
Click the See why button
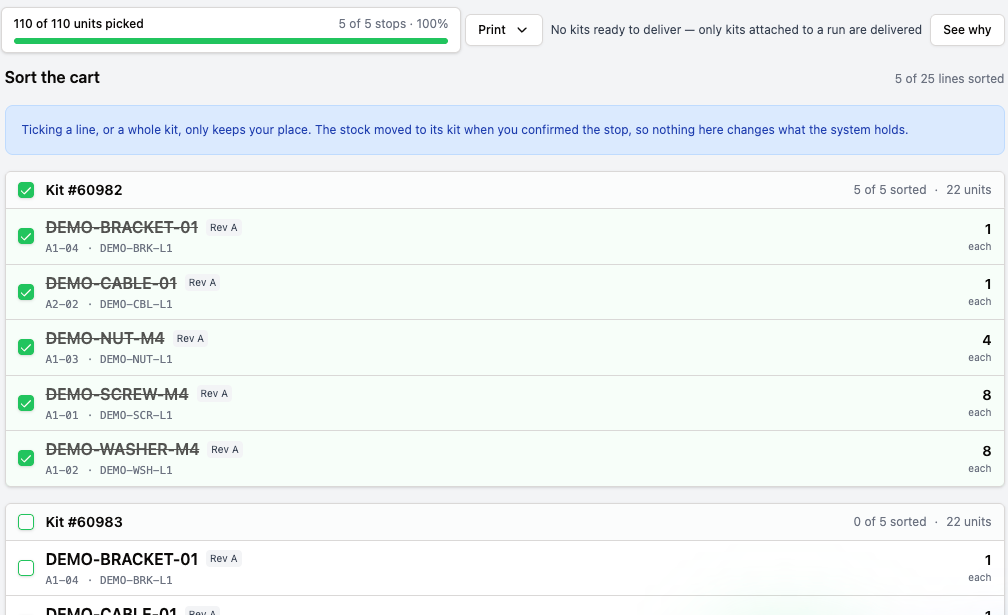click(x=966, y=30)
